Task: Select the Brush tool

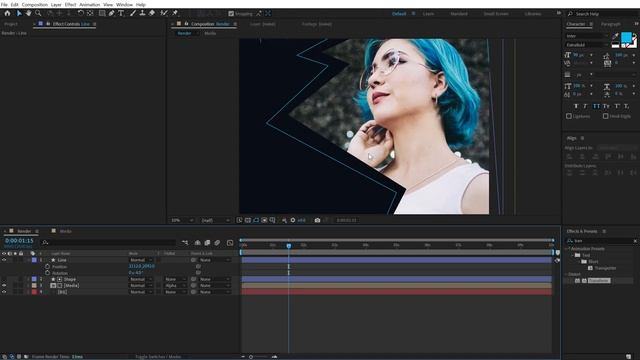Action: 133,13
